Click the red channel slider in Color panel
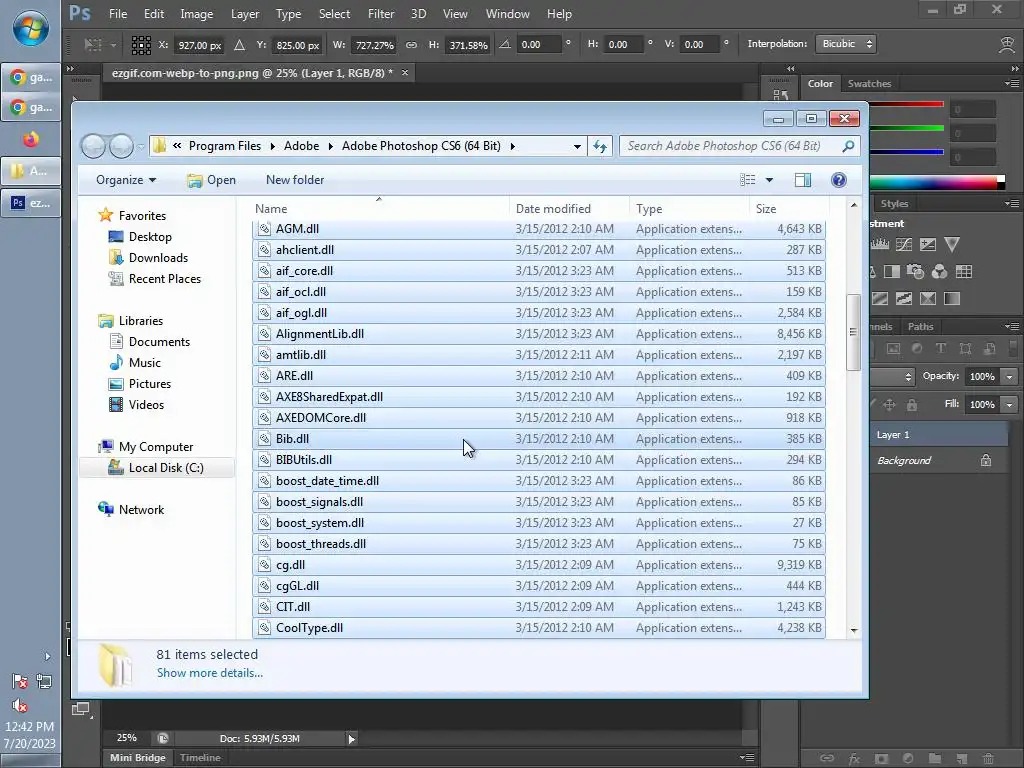1024x768 pixels. click(x=906, y=104)
